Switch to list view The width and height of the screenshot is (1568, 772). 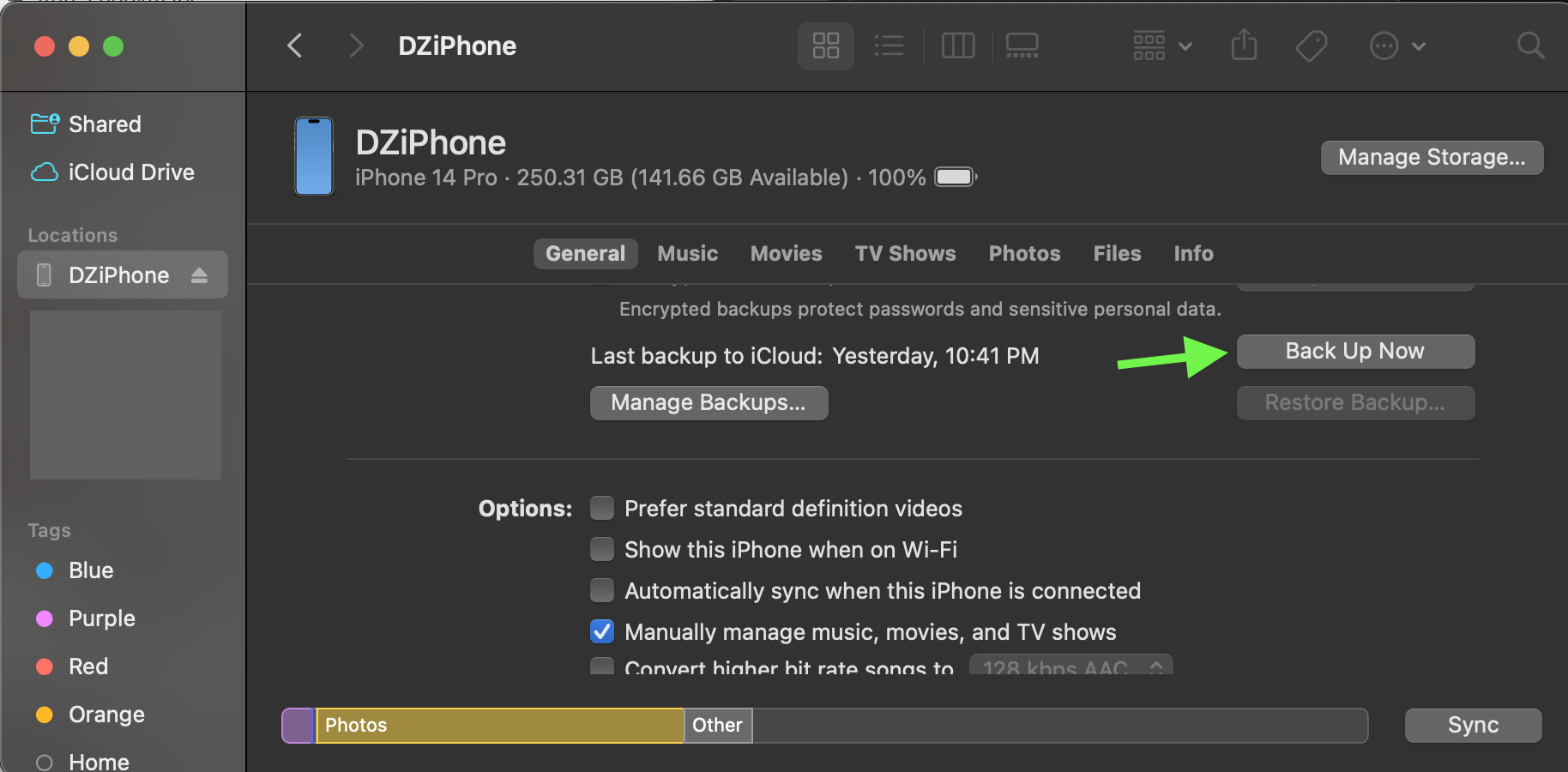click(x=889, y=45)
